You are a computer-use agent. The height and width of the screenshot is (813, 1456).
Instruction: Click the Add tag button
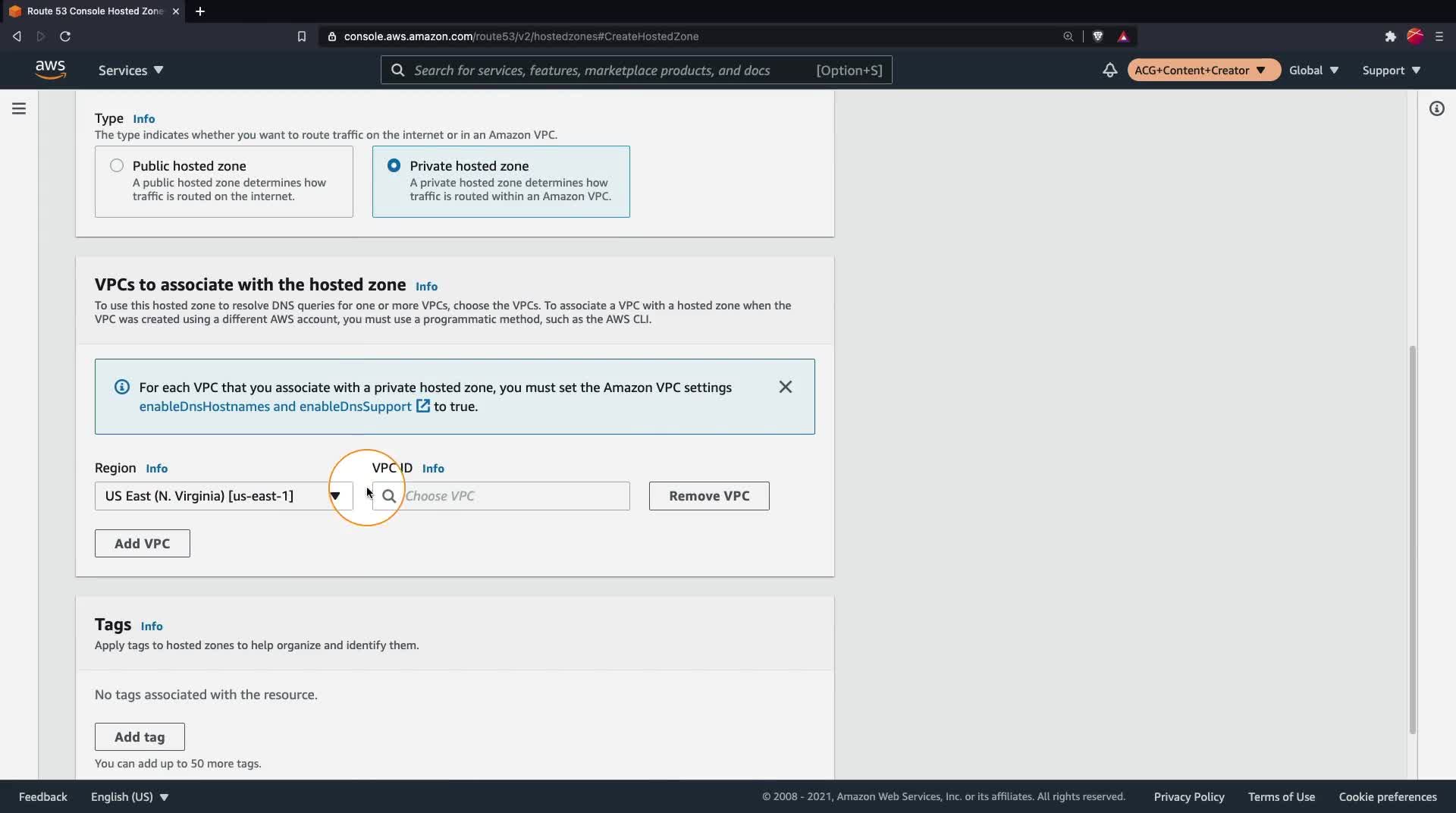click(x=140, y=736)
